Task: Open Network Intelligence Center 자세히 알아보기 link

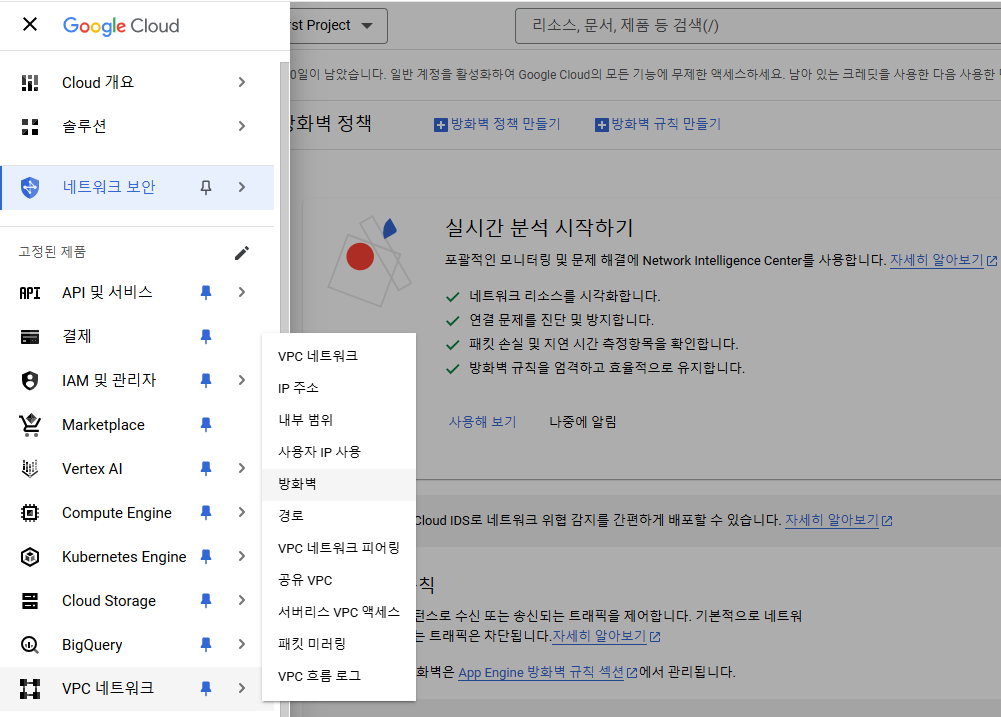Action: click(944, 260)
